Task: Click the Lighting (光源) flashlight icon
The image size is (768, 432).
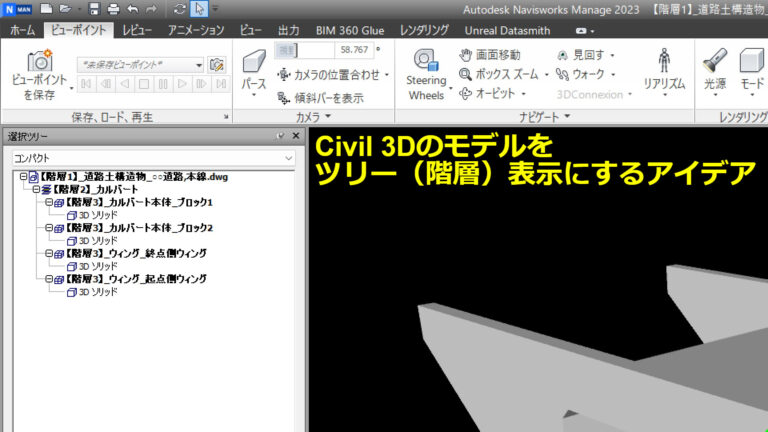Action: tap(715, 61)
